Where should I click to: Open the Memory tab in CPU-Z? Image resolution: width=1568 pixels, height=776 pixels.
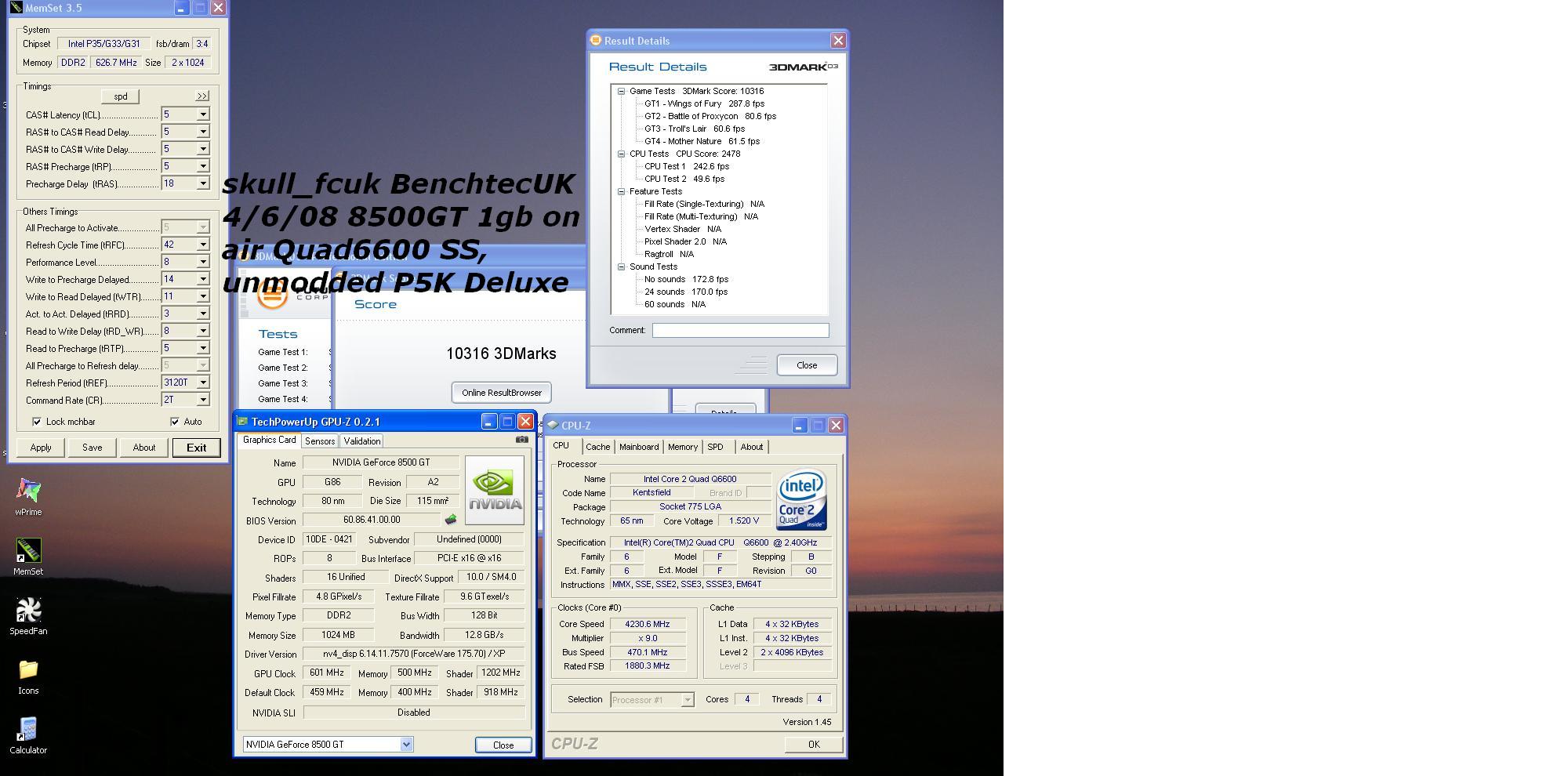point(683,447)
